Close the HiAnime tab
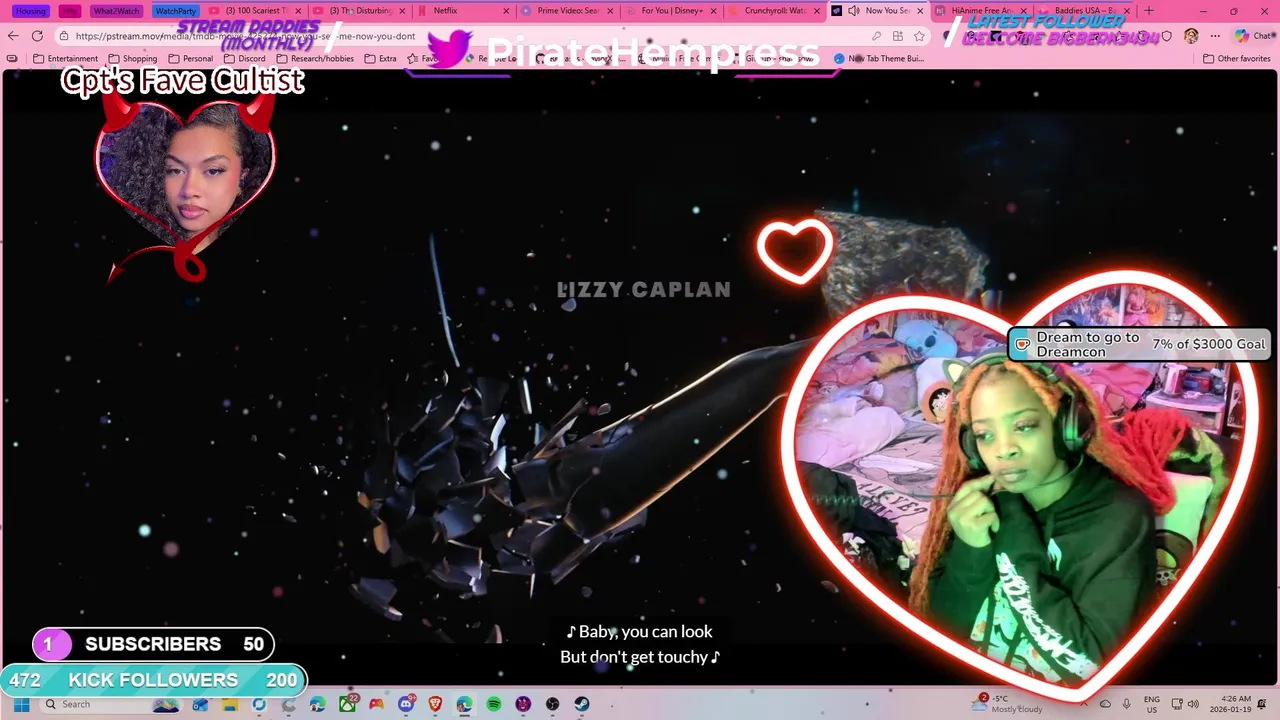This screenshot has width=1280, height=720. click(x=1023, y=11)
